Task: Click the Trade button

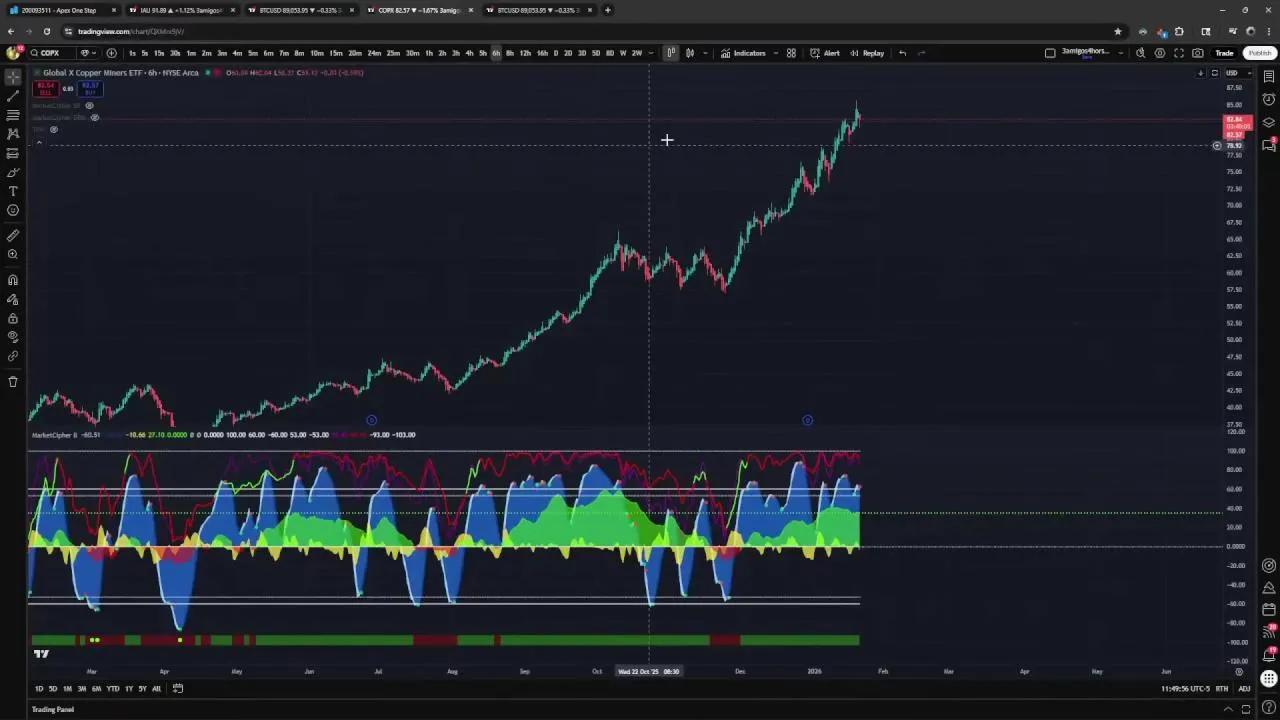Action: pos(1224,53)
